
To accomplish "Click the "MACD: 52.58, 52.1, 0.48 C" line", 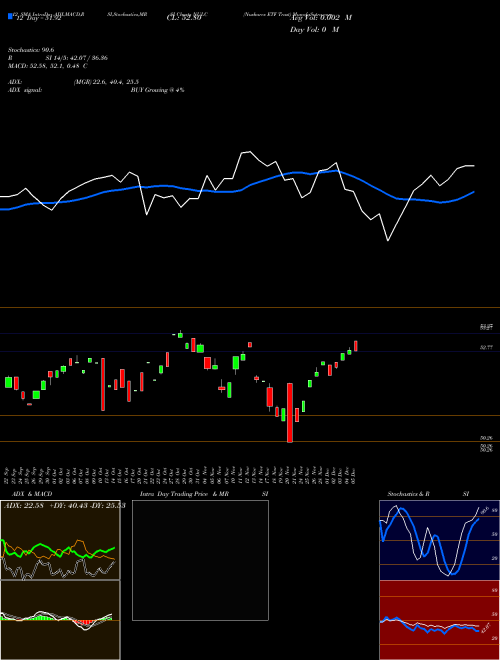I will [48, 66].
